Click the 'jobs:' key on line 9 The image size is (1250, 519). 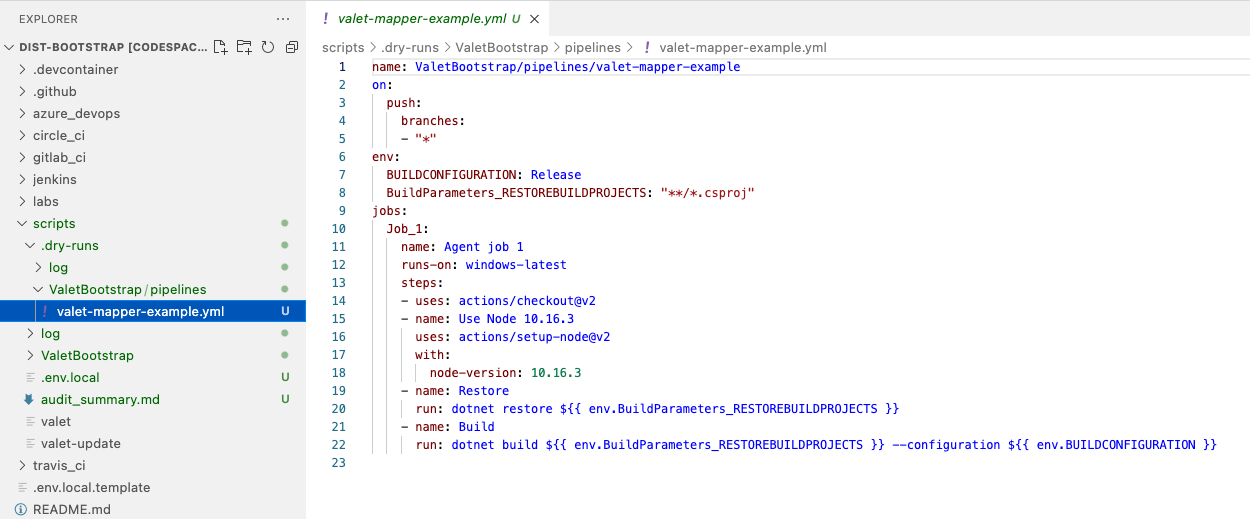pos(390,211)
